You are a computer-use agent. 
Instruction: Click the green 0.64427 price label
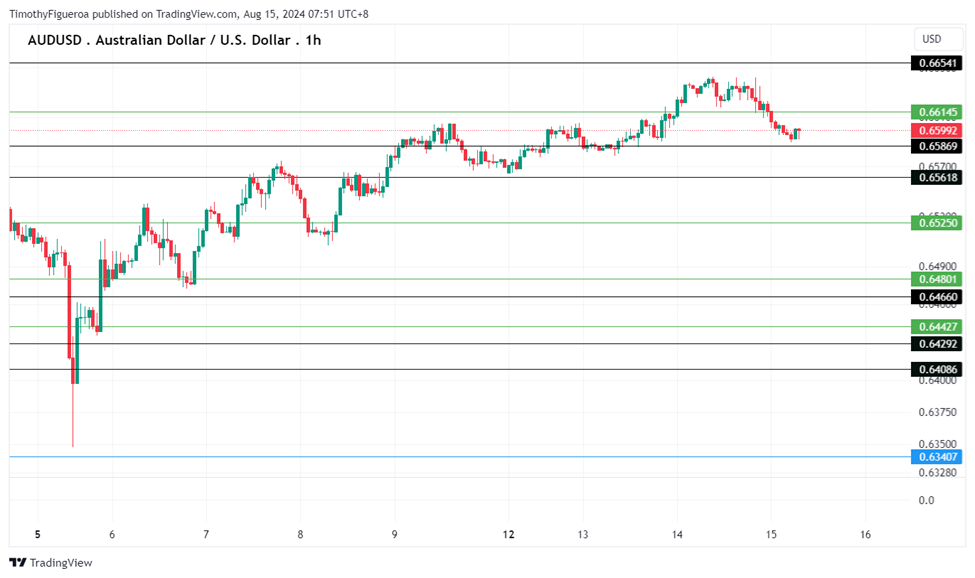click(x=936, y=326)
